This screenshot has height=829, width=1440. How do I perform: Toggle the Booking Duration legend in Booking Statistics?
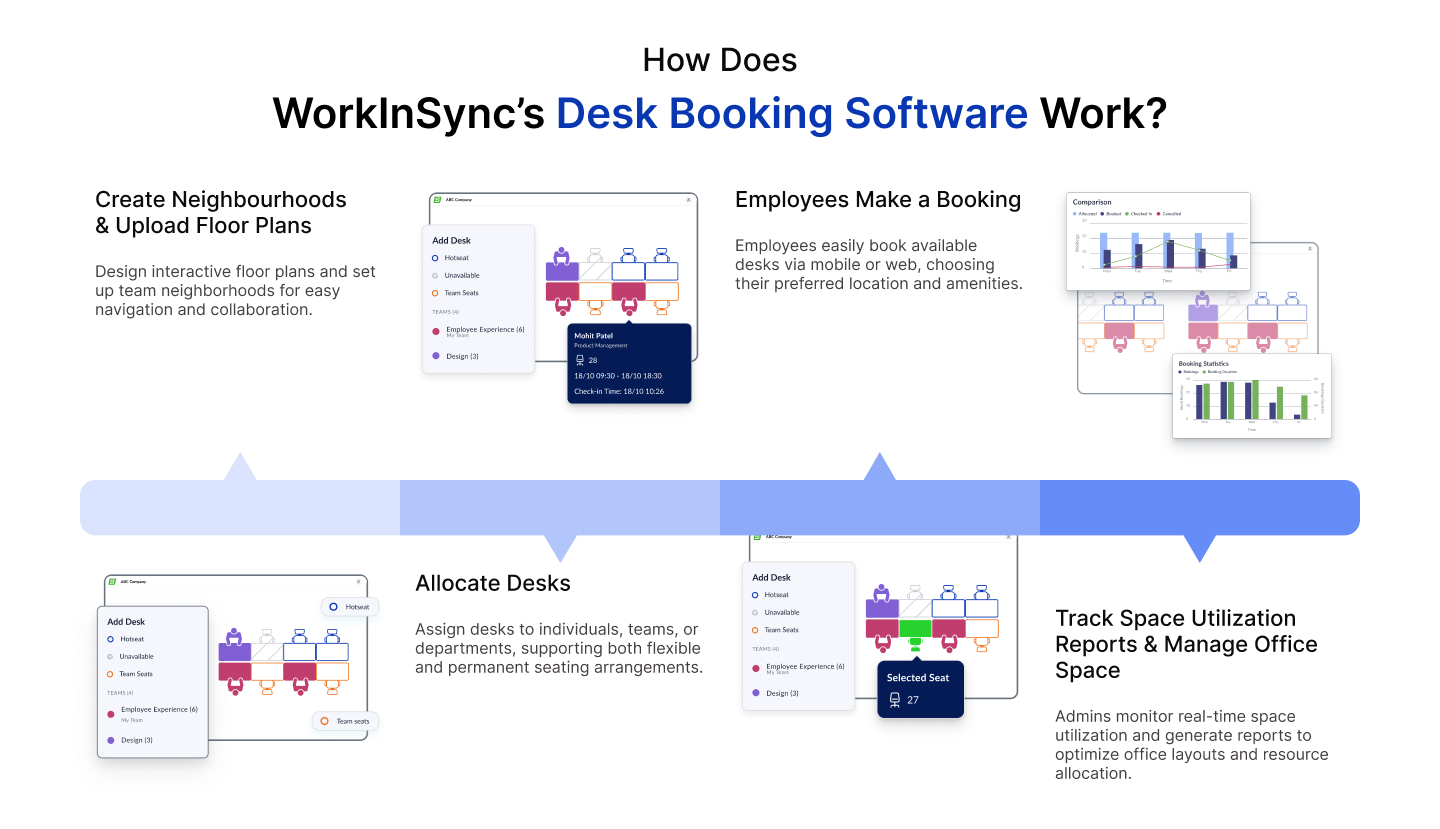pos(1222,372)
